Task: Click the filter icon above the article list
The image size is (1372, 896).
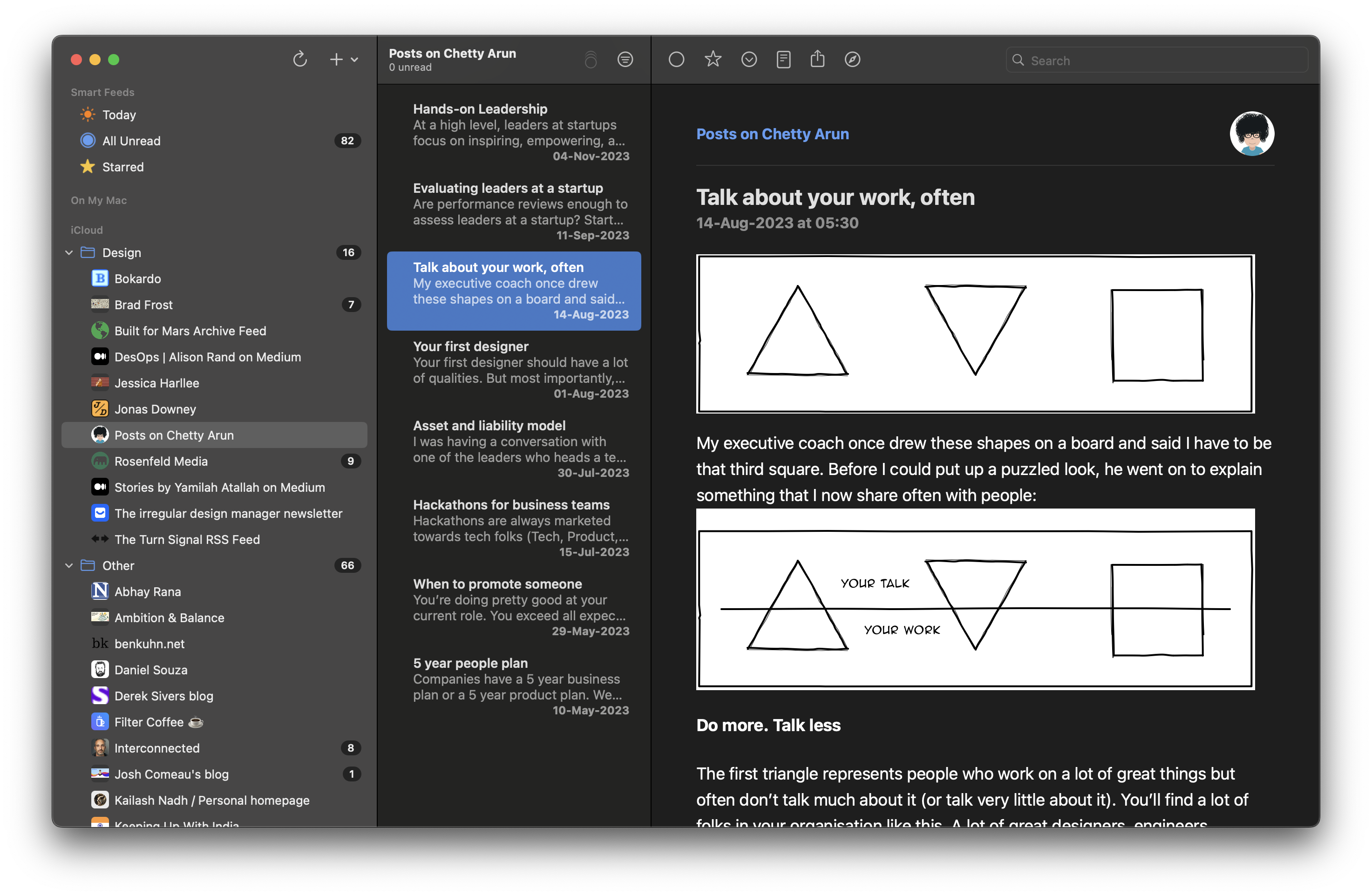Action: point(625,60)
